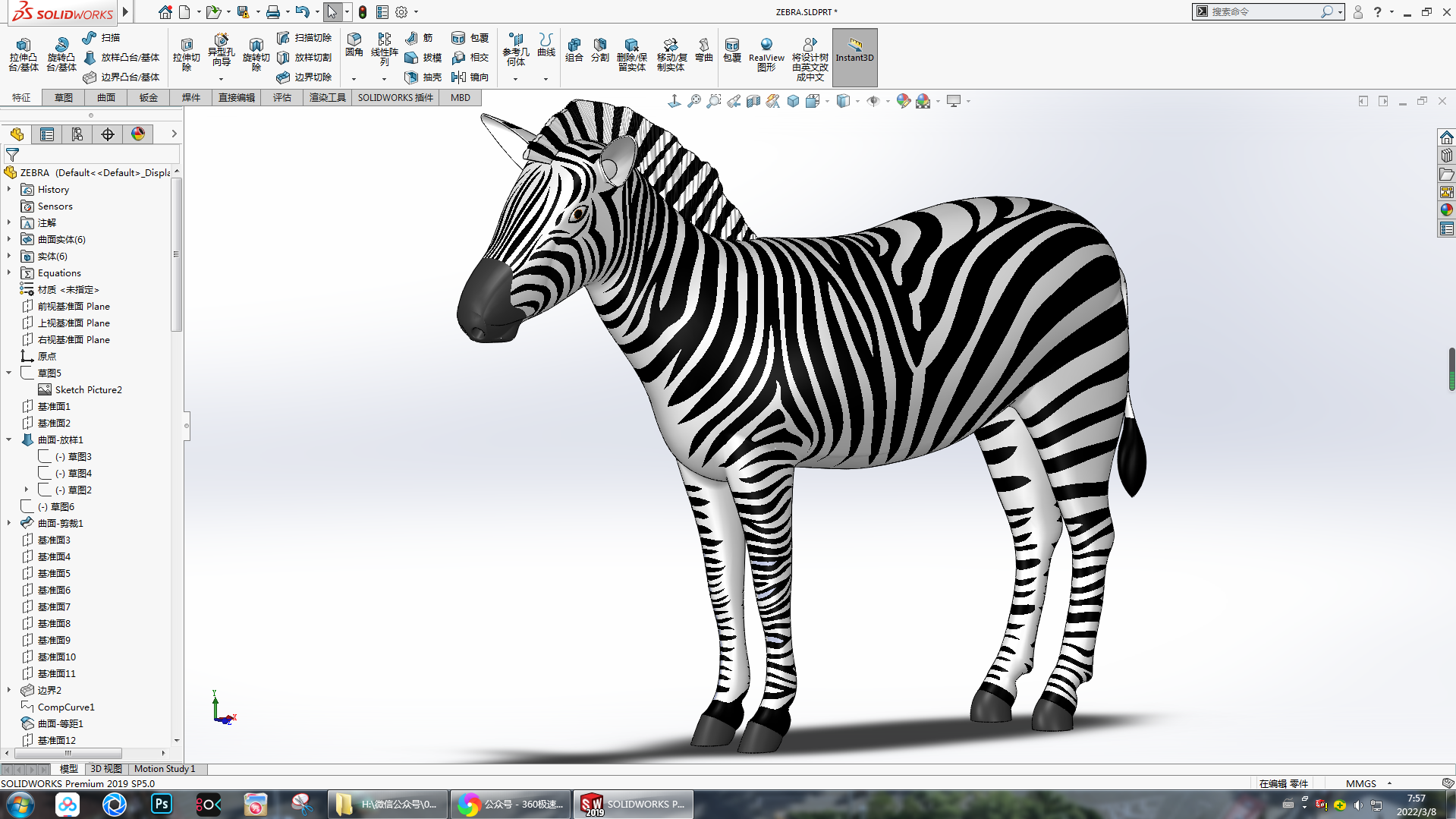The width and height of the screenshot is (1456, 819).
Task: Click the Edit Appearance color ball icon
Action: [x=903, y=101]
